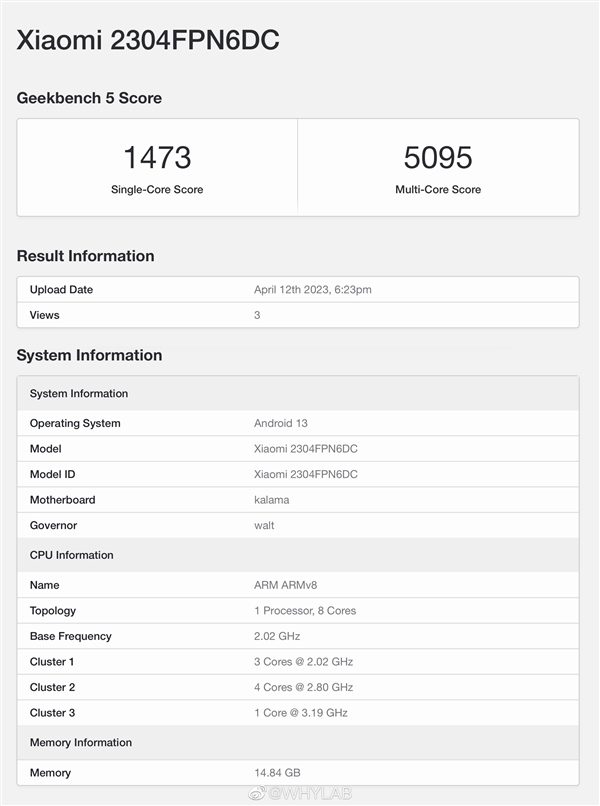
Task: Click the Multi-Core Score label
Action: [438, 189]
